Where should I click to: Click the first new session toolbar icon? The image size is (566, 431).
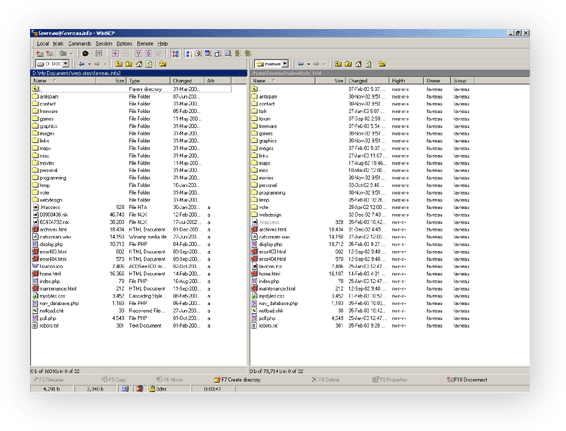pyautogui.click(x=40, y=53)
